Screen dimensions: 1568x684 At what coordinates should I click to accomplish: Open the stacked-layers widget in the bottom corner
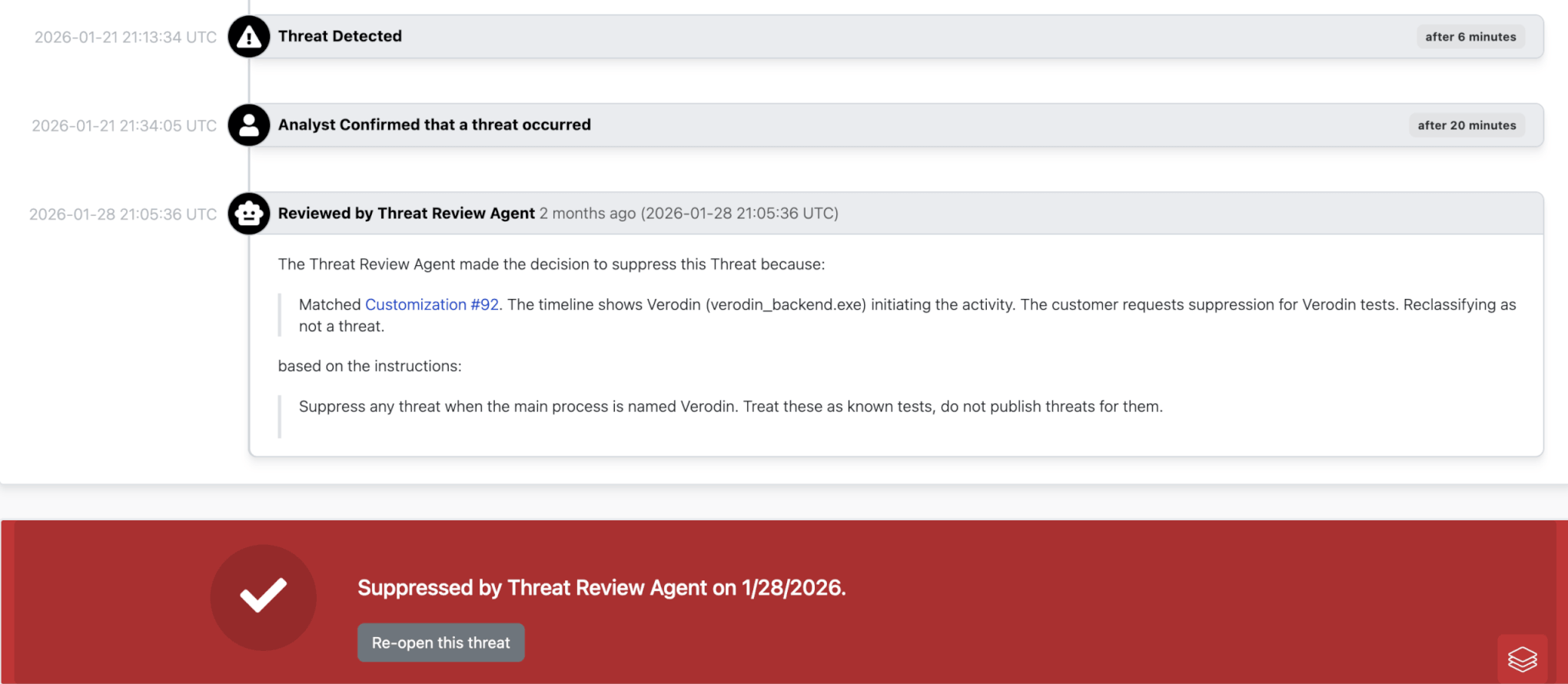(1523, 659)
